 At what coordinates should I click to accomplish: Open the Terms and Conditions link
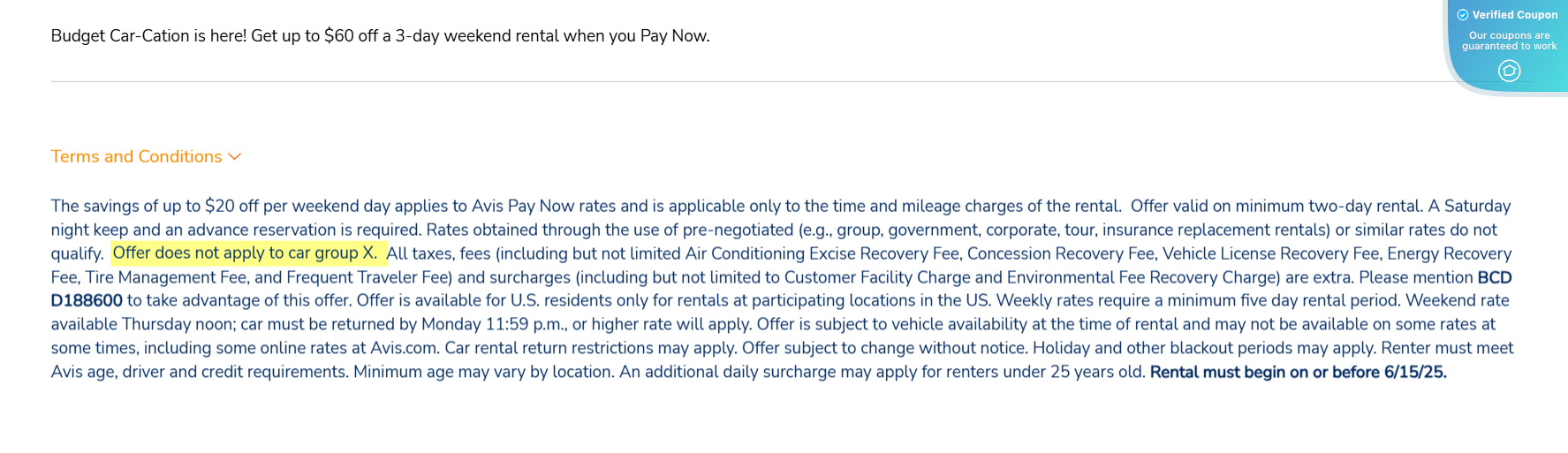click(x=136, y=156)
